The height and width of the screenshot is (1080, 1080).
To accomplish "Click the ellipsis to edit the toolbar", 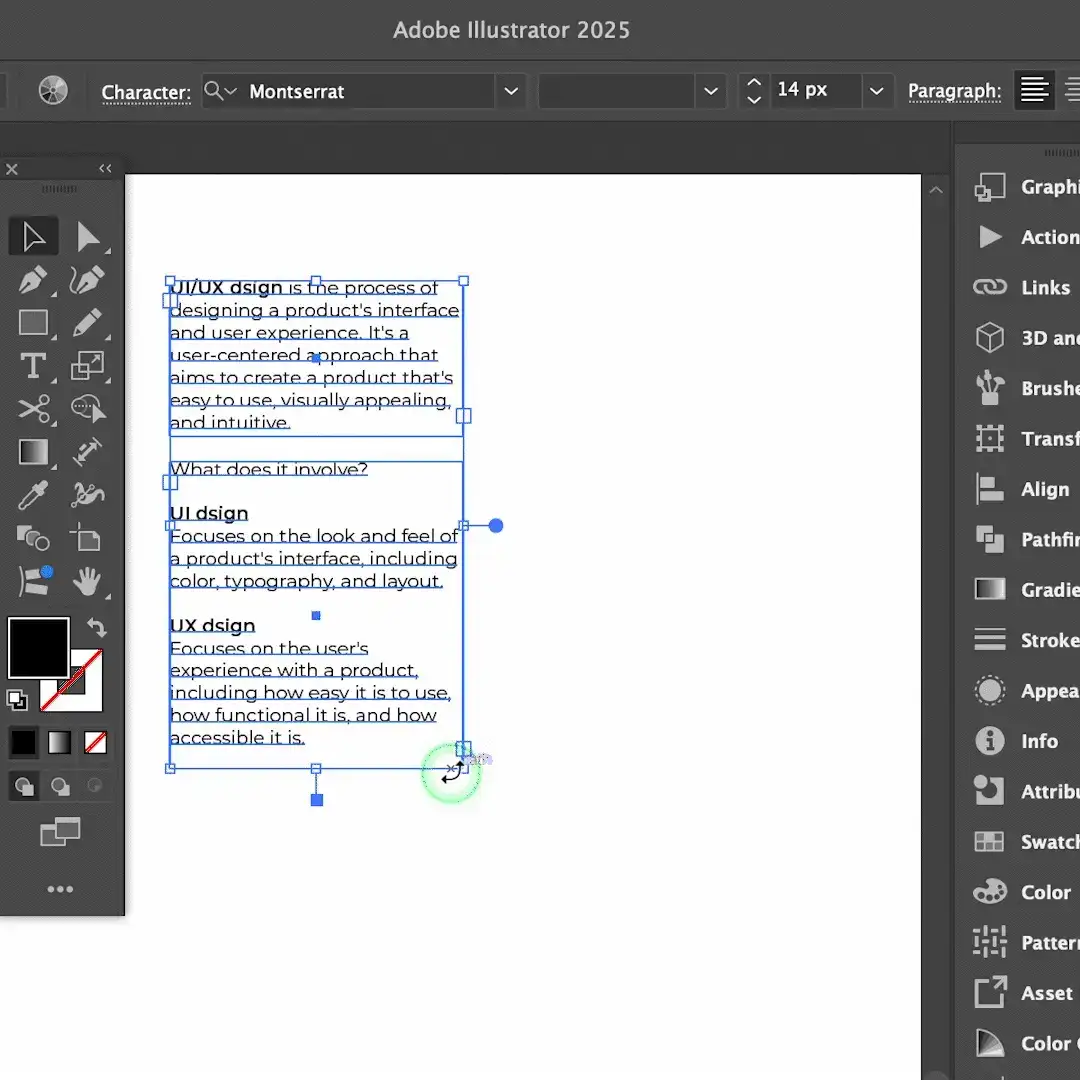I will 60,889.
